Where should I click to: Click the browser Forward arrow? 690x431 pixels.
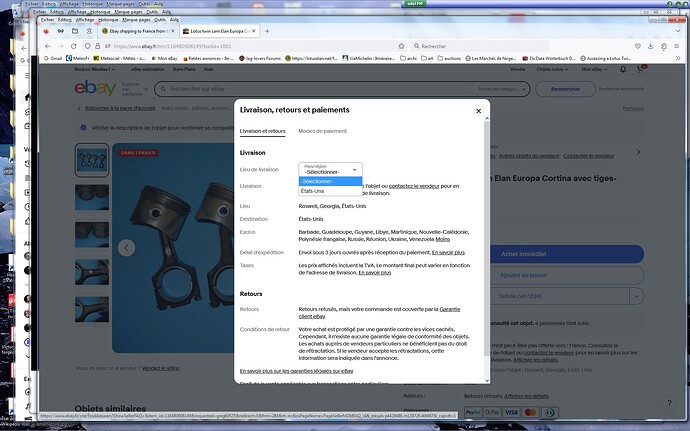[61, 46]
